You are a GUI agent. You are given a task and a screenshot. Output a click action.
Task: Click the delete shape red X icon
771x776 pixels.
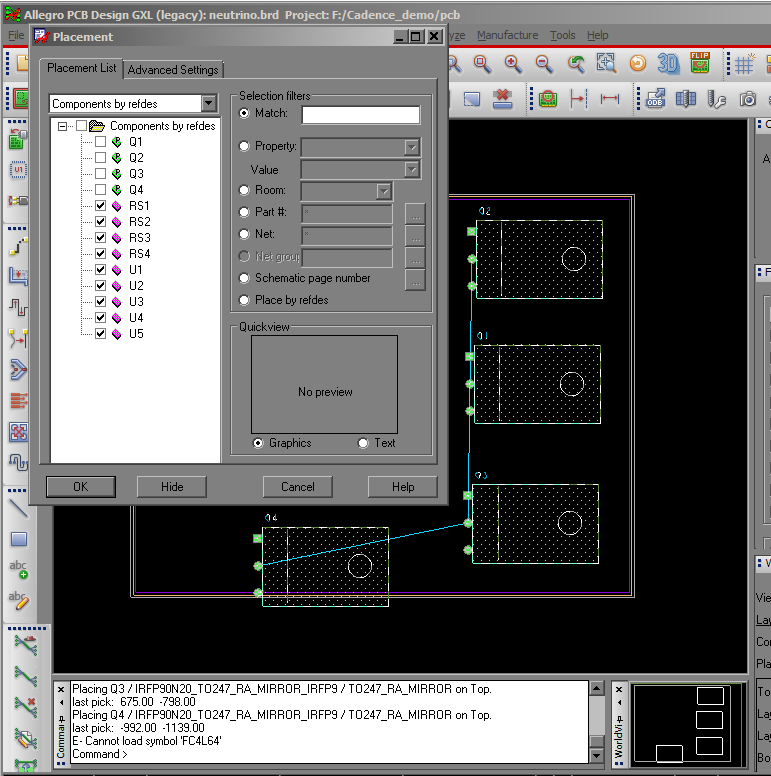coord(502,99)
